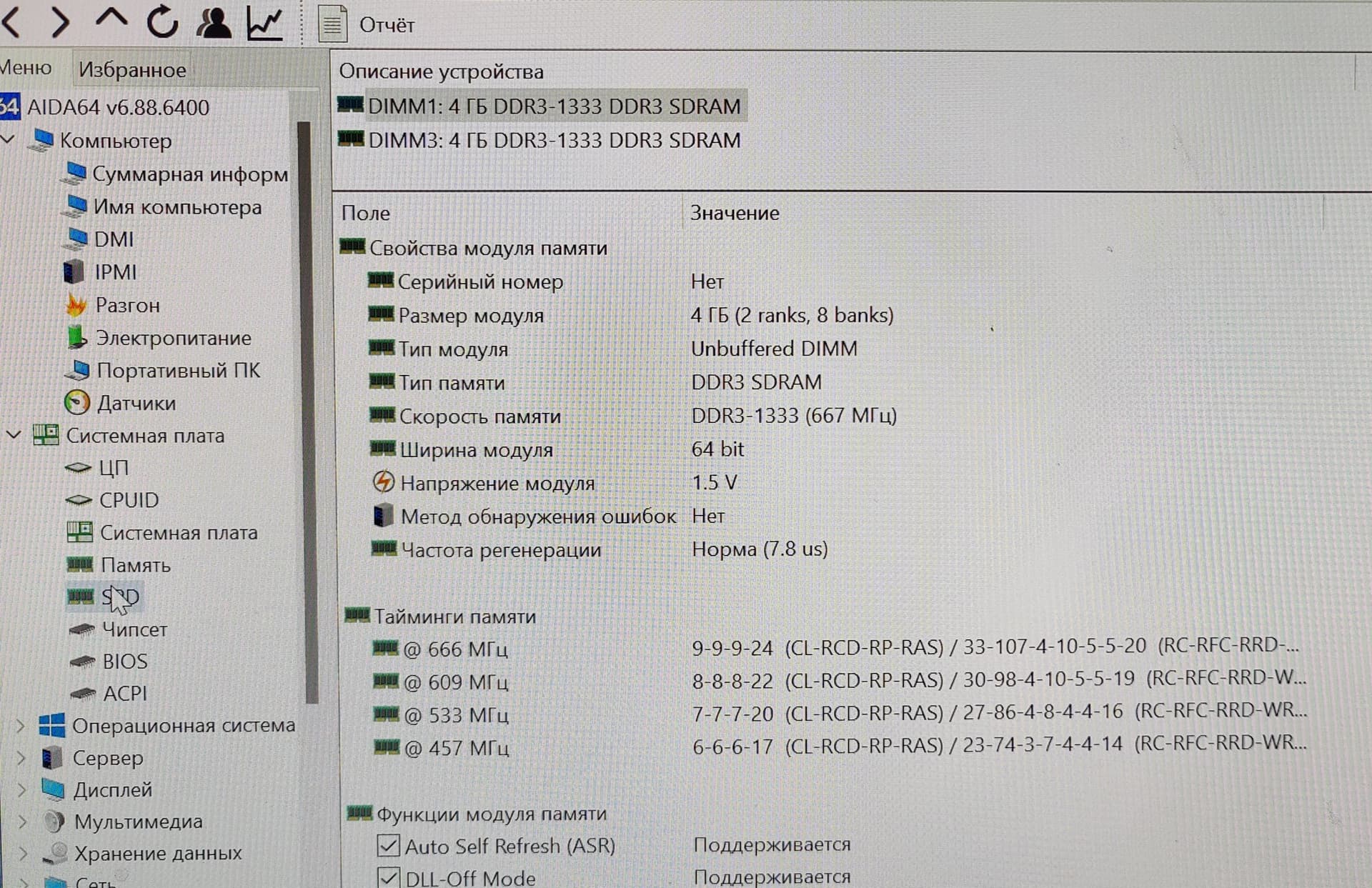Select the Разгон overclock item
1372x888 pixels.
point(127,306)
